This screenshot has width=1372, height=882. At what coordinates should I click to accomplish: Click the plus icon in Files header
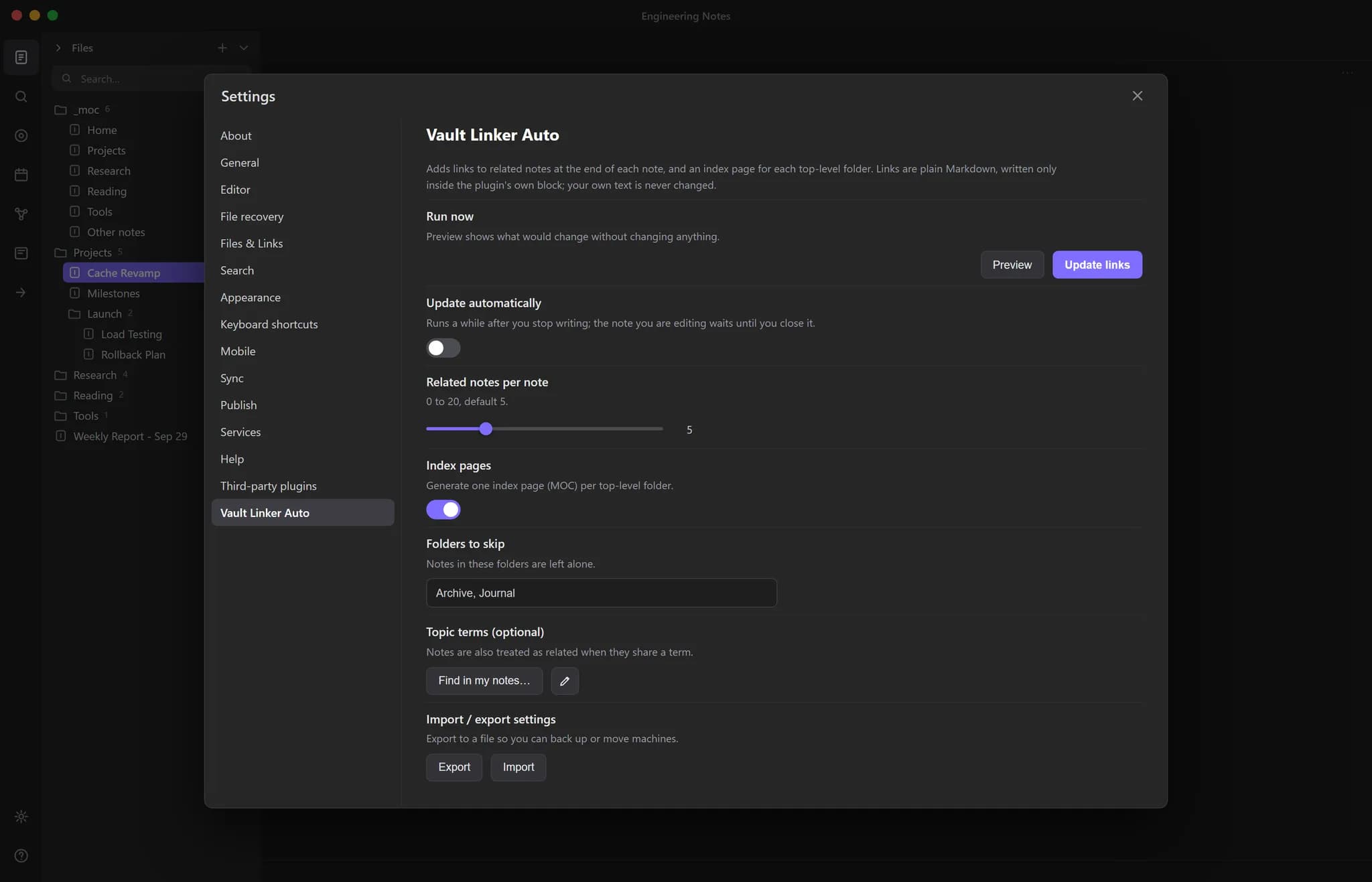click(x=222, y=48)
